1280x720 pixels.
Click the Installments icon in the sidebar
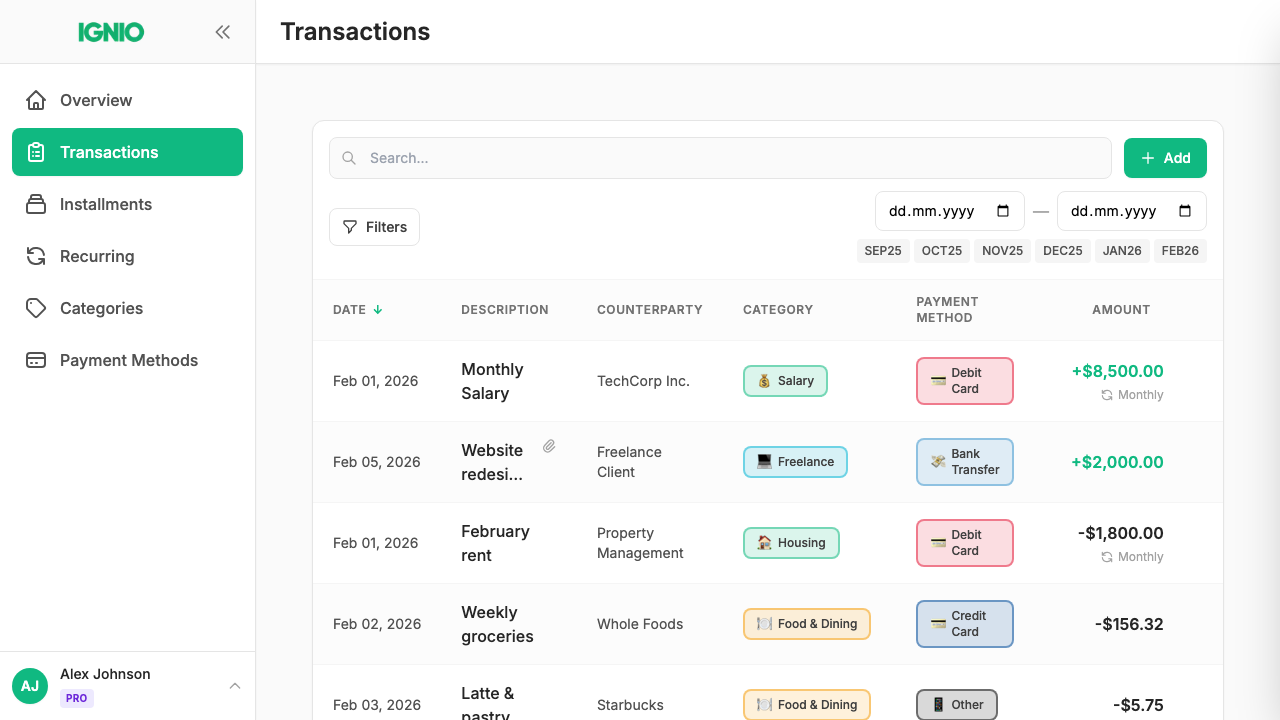[x=36, y=204]
